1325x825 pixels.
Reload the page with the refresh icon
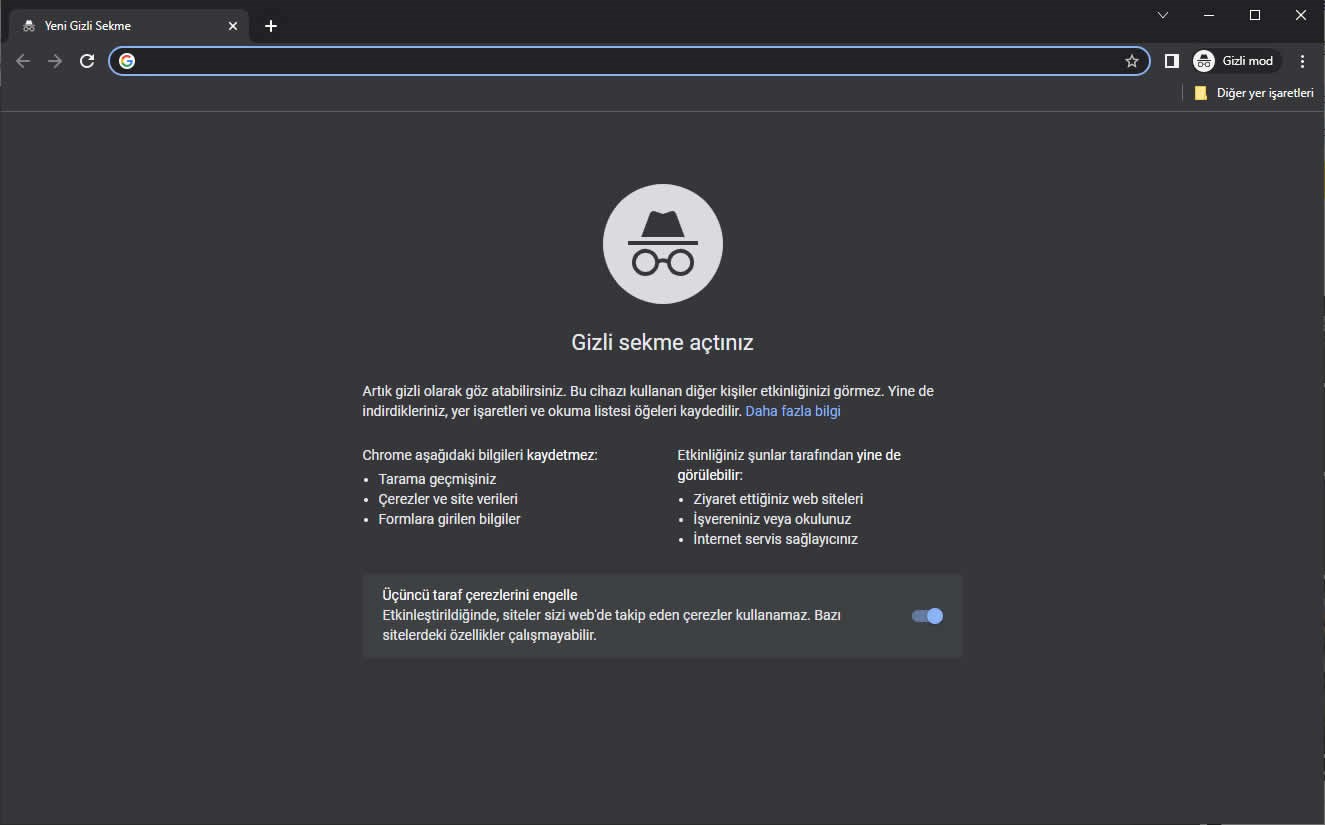tap(87, 61)
